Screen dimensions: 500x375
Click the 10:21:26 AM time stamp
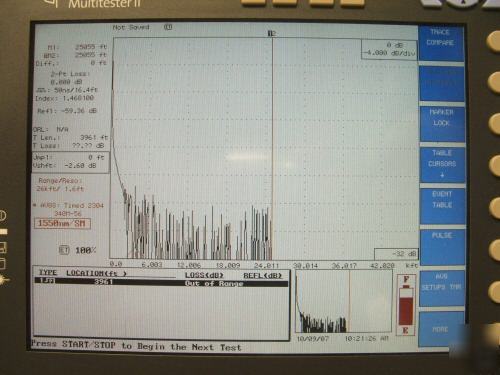click(367, 339)
